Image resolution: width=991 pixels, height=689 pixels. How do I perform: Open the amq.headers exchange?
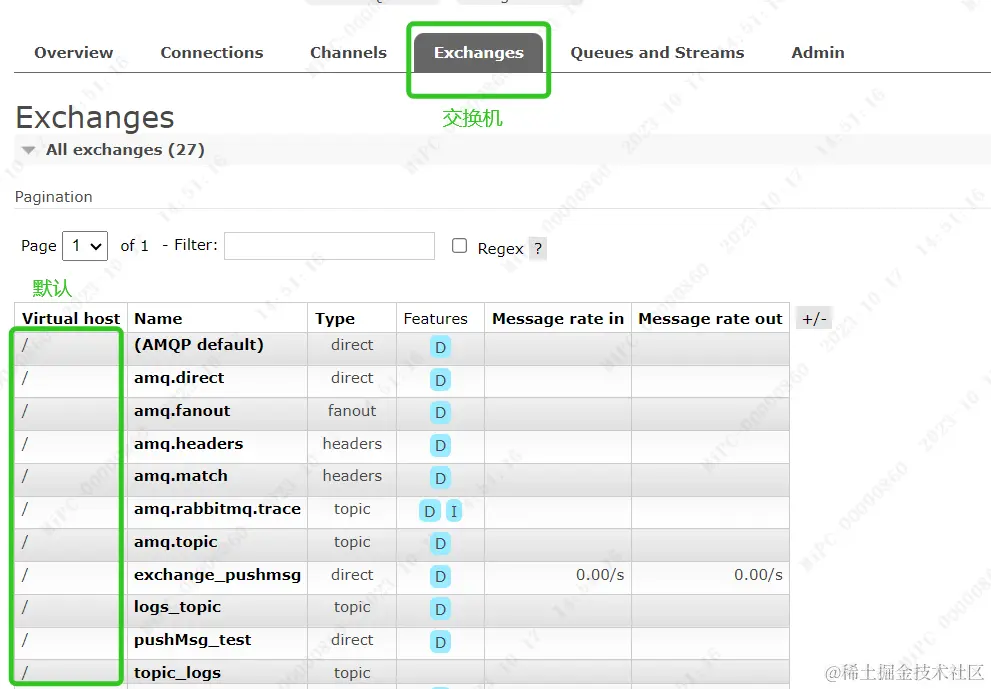[188, 444]
